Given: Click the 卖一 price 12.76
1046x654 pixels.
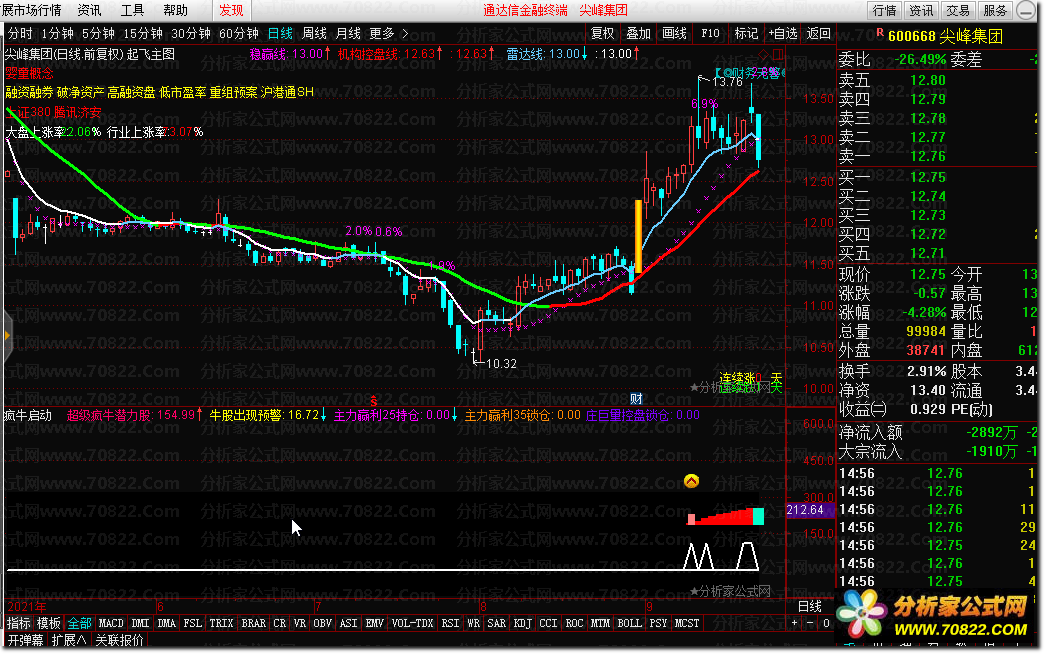Looking at the screenshot, I should (929, 156).
